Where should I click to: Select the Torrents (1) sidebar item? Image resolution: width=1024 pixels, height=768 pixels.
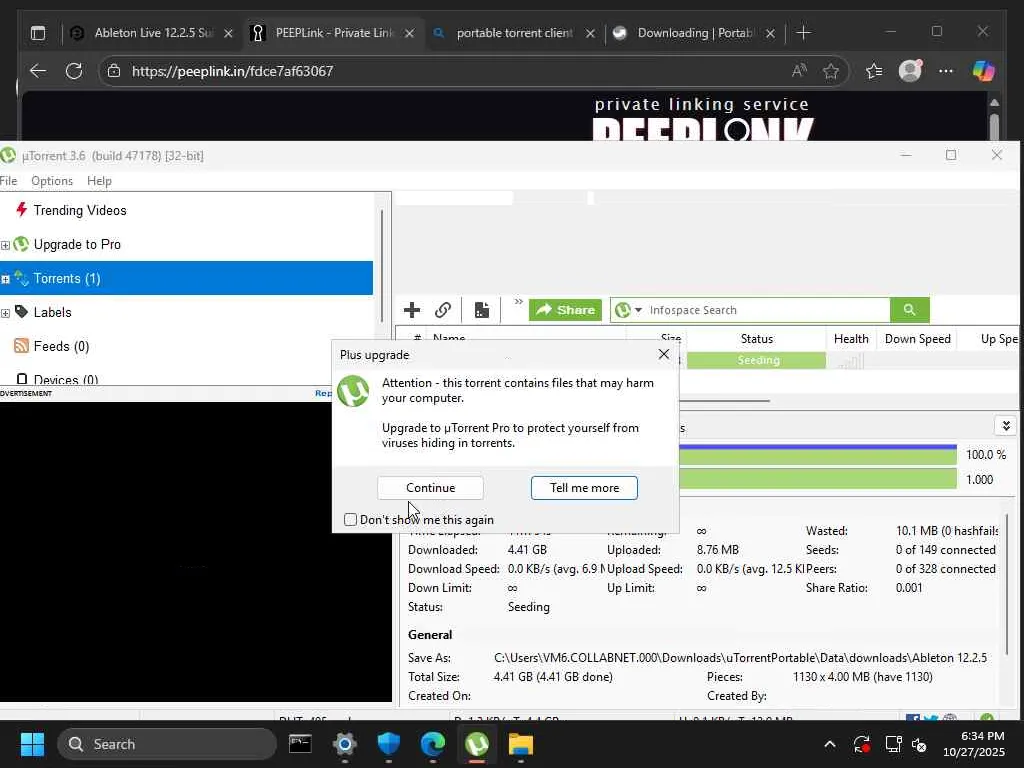click(x=186, y=278)
